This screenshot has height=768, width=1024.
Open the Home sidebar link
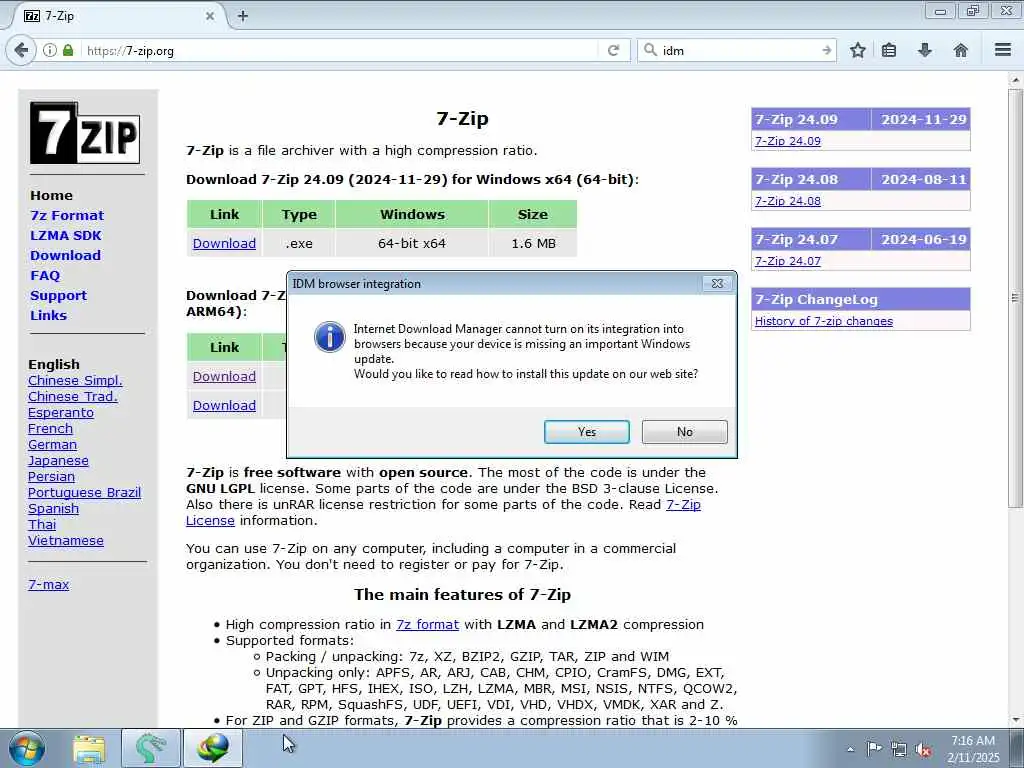click(x=51, y=195)
